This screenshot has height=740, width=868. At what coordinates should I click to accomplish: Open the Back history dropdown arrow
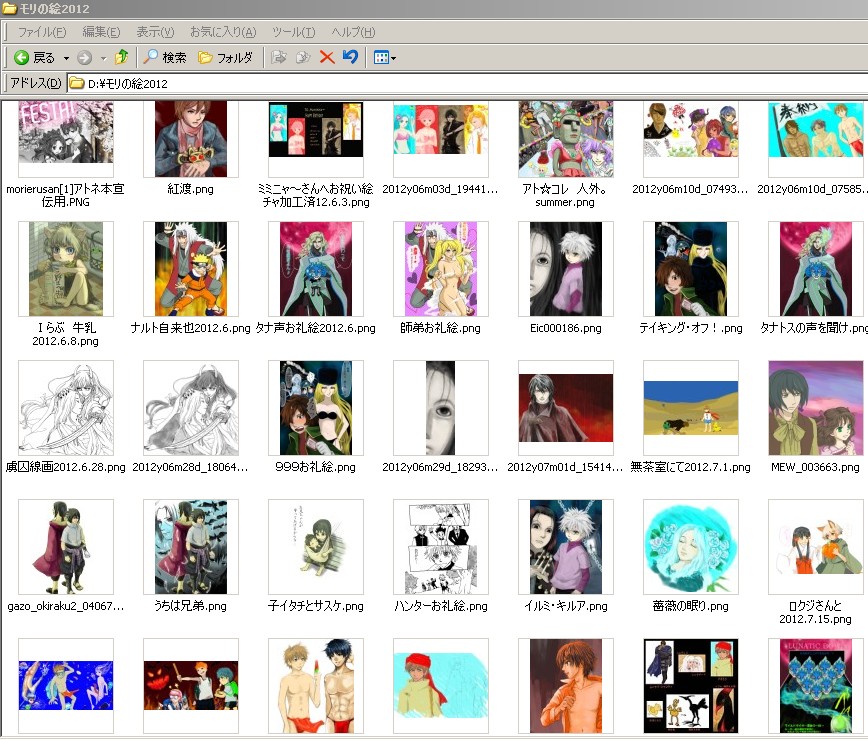coord(66,58)
